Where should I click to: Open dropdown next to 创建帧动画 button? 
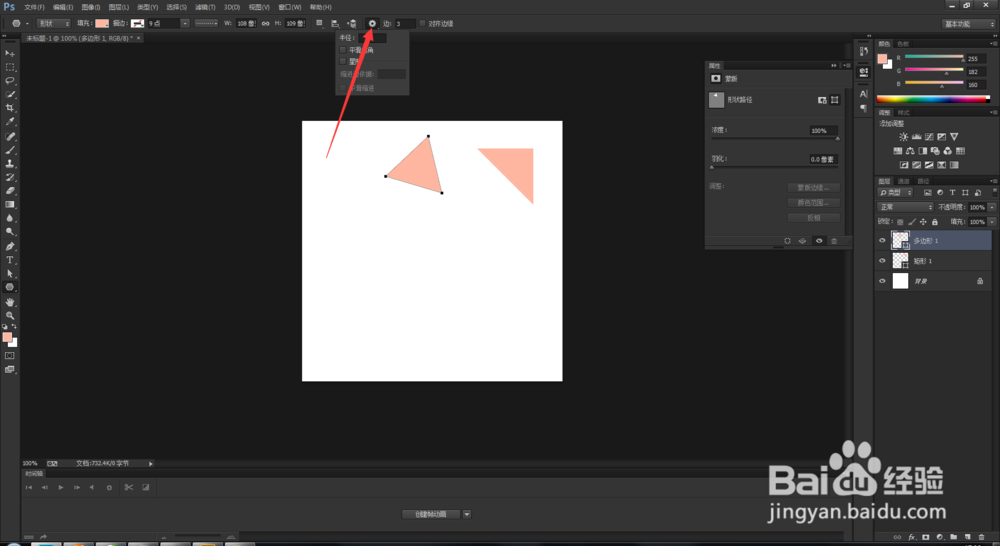pyautogui.click(x=467, y=514)
